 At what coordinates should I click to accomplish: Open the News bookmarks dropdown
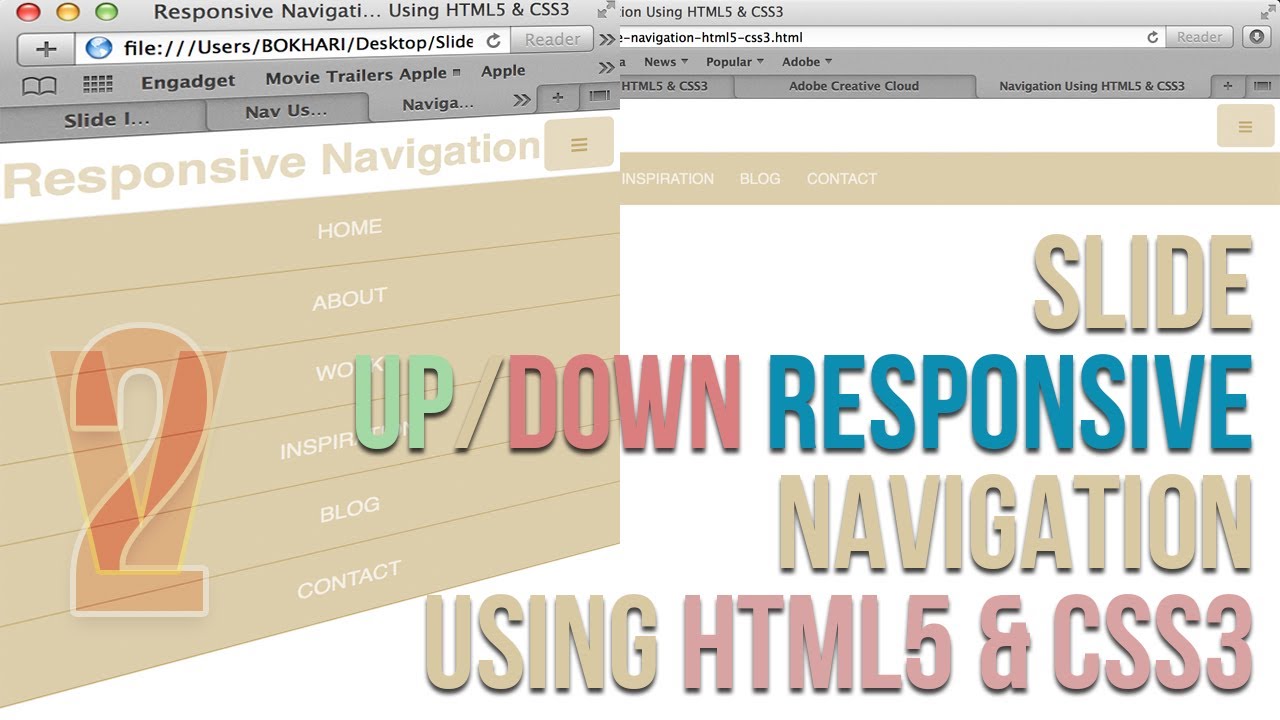click(666, 62)
